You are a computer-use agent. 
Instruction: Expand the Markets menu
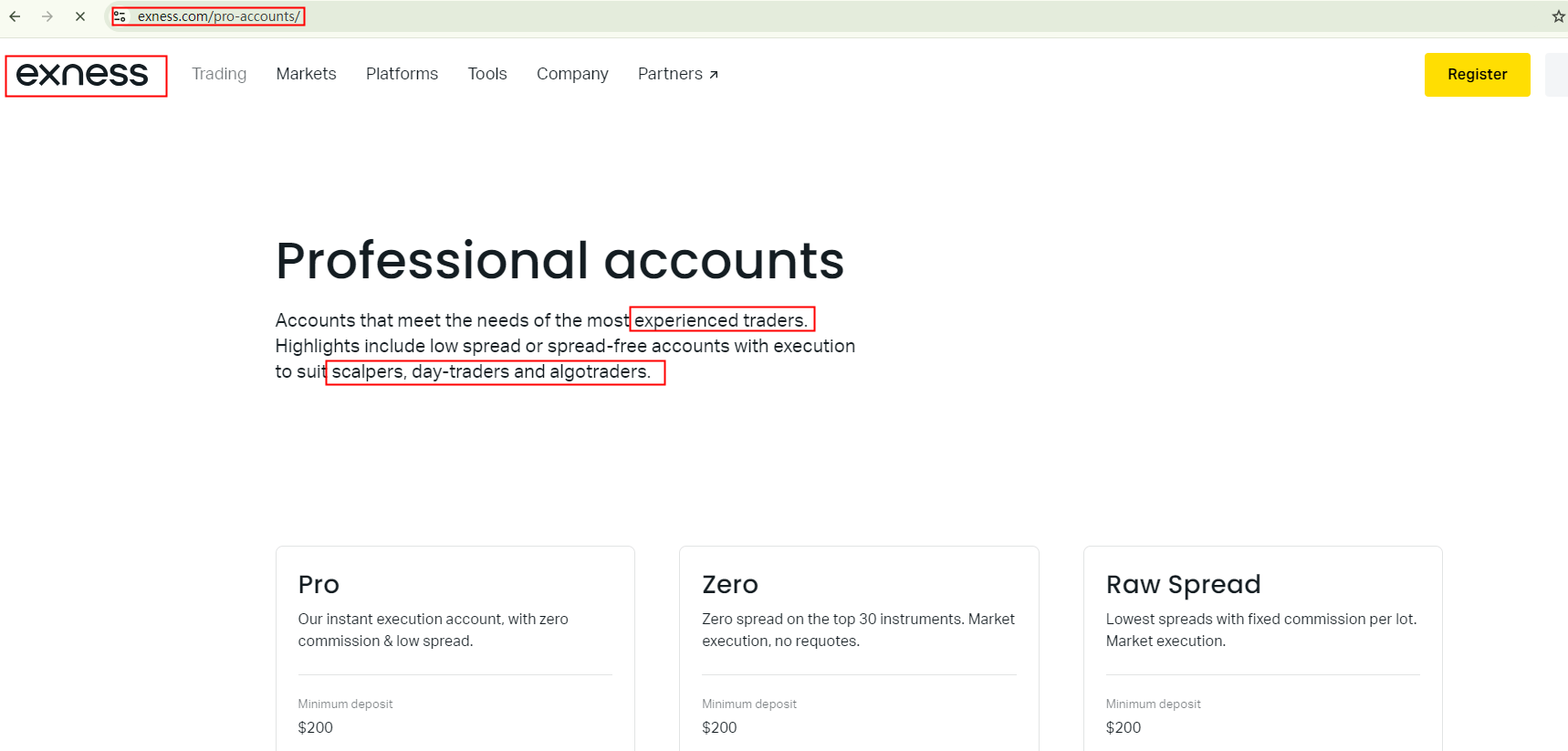click(x=306, y=74)
